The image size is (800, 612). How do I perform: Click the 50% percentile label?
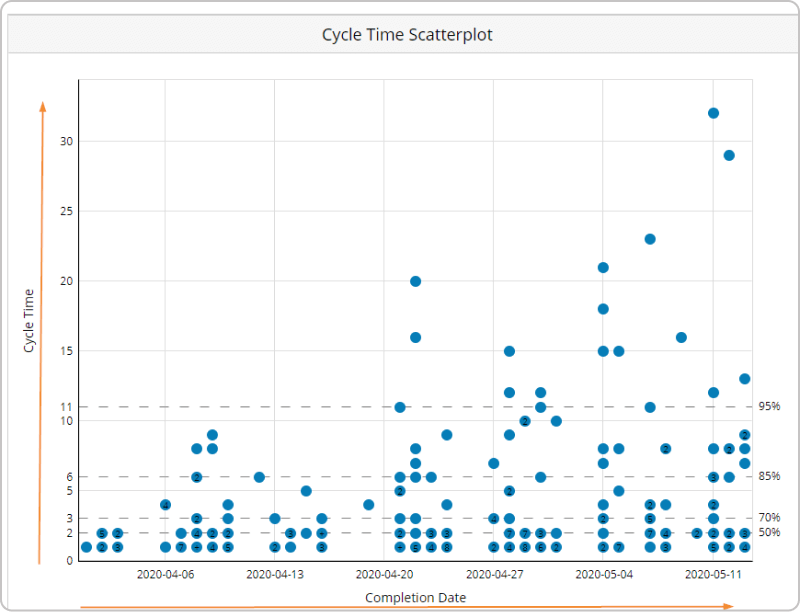click(x=769, y=532)
